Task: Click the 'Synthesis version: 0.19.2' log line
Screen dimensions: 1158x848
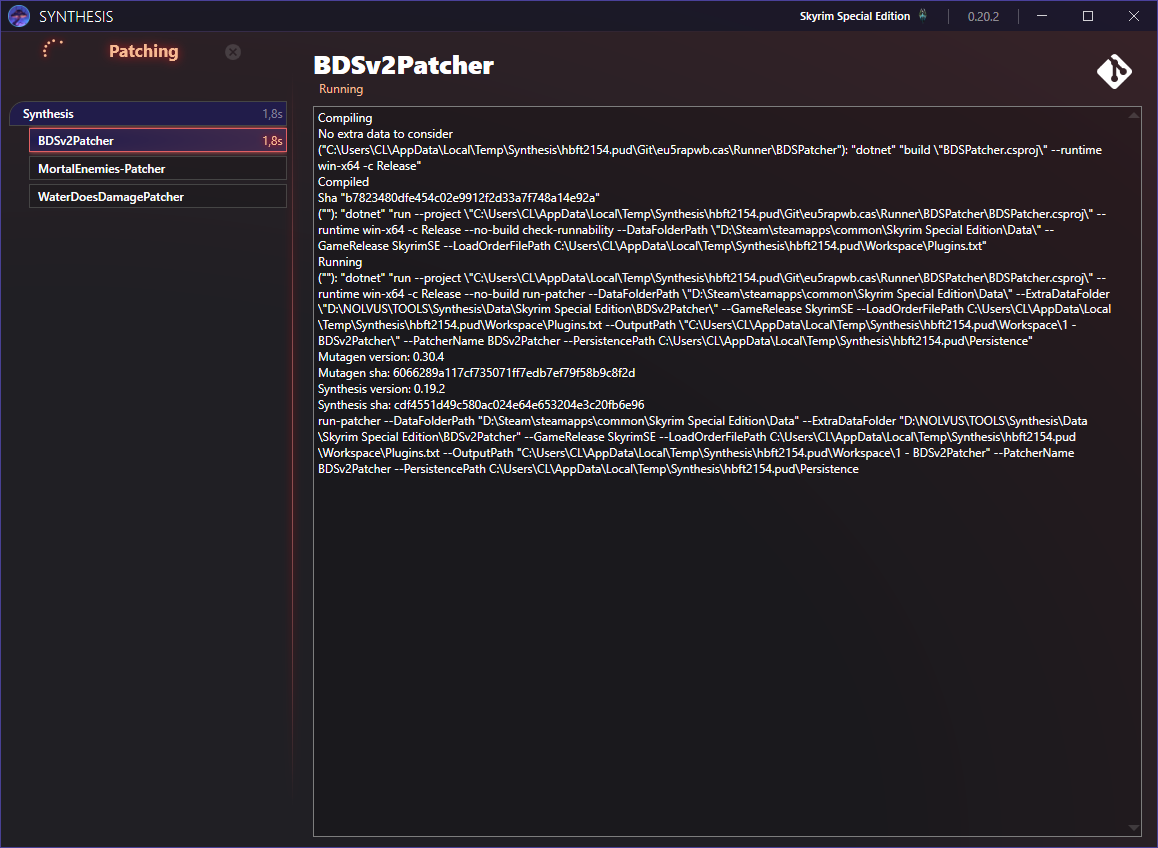Action: pos(381,389)
